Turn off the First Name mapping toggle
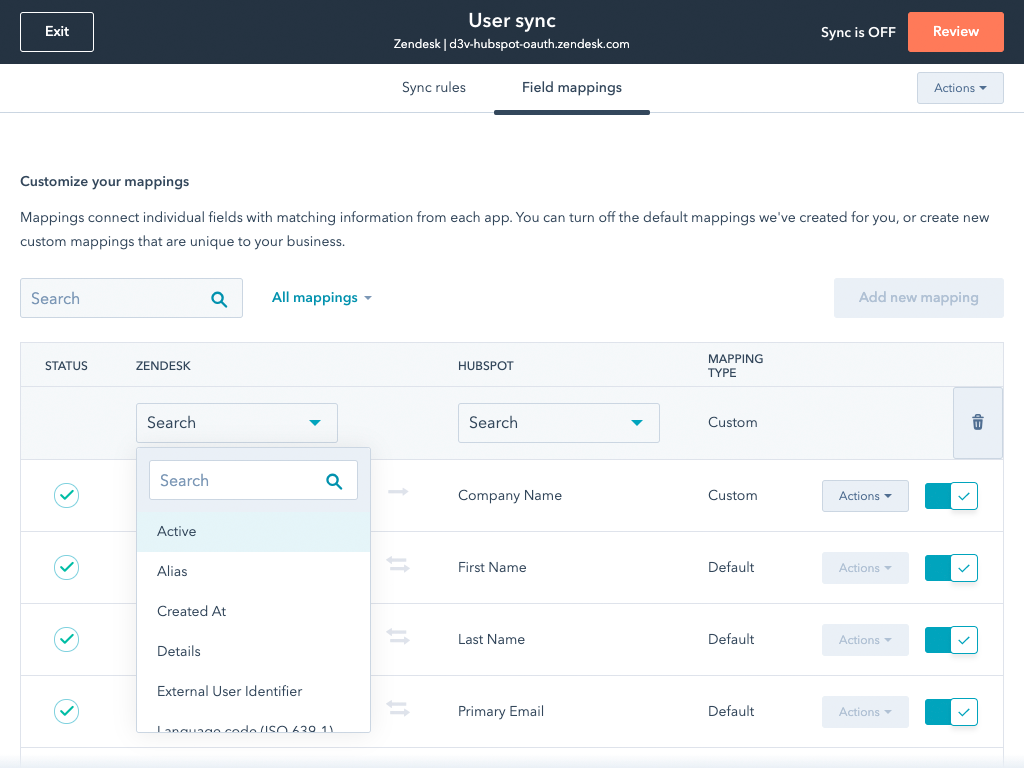1024x768 pixels. click(x=951, y=568)
